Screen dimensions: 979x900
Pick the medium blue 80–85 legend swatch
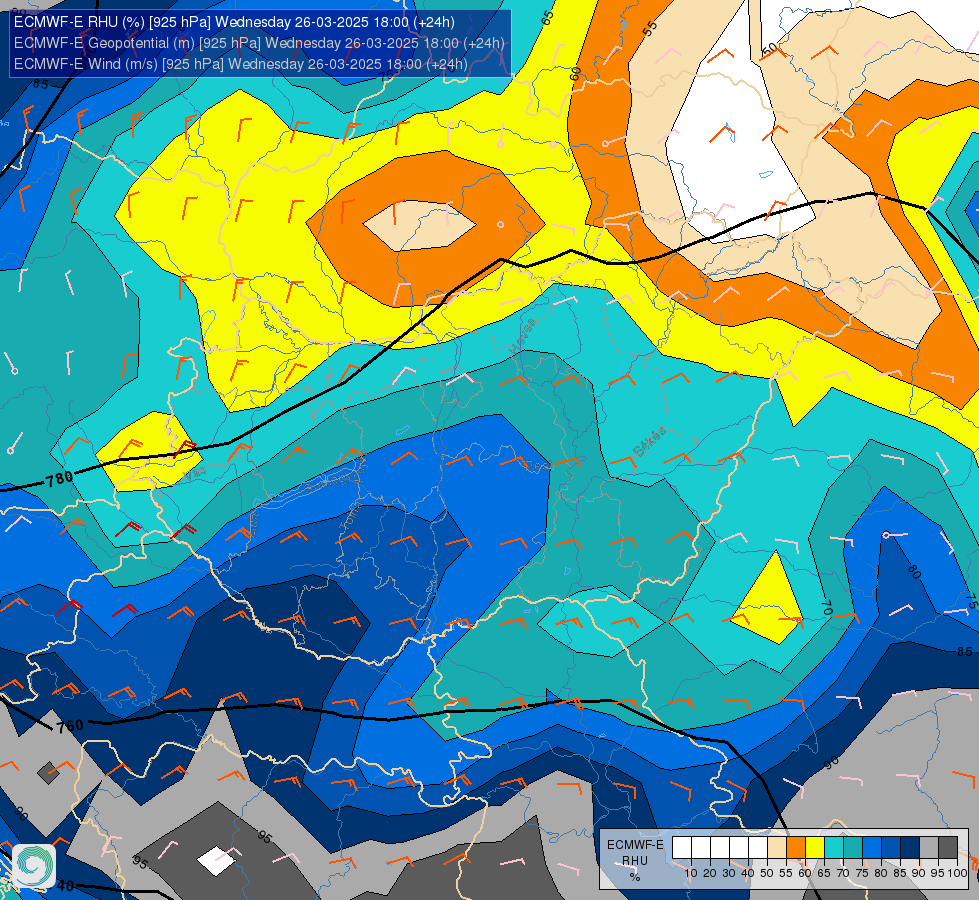coord(891,848)
